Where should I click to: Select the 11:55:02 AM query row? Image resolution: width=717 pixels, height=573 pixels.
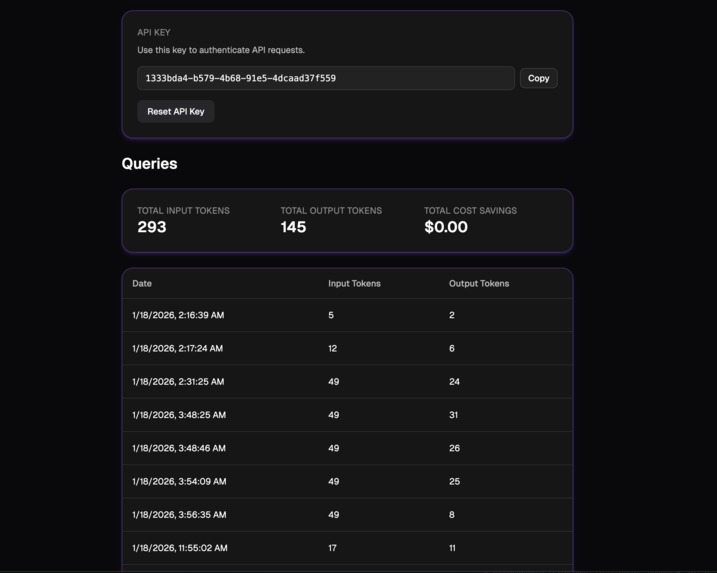[x=348, y=548]
